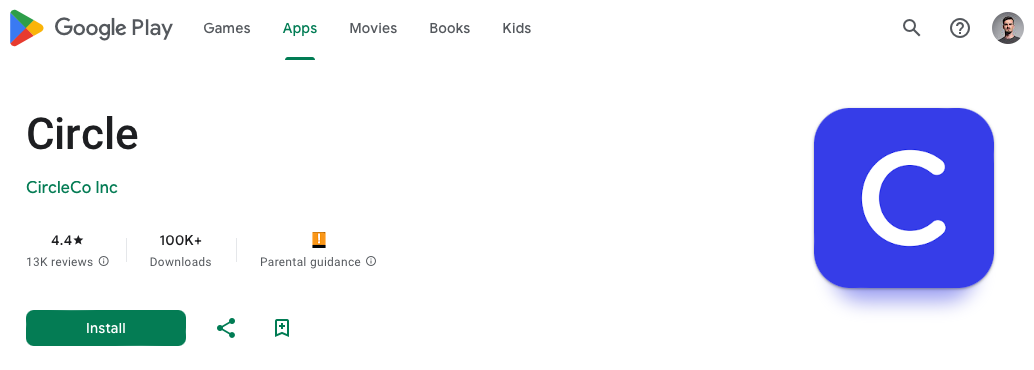Viewport: 1034px width, 370px height.
Task: Select the Apps tab
Action: pyautogui.click(x=300, y=28)
